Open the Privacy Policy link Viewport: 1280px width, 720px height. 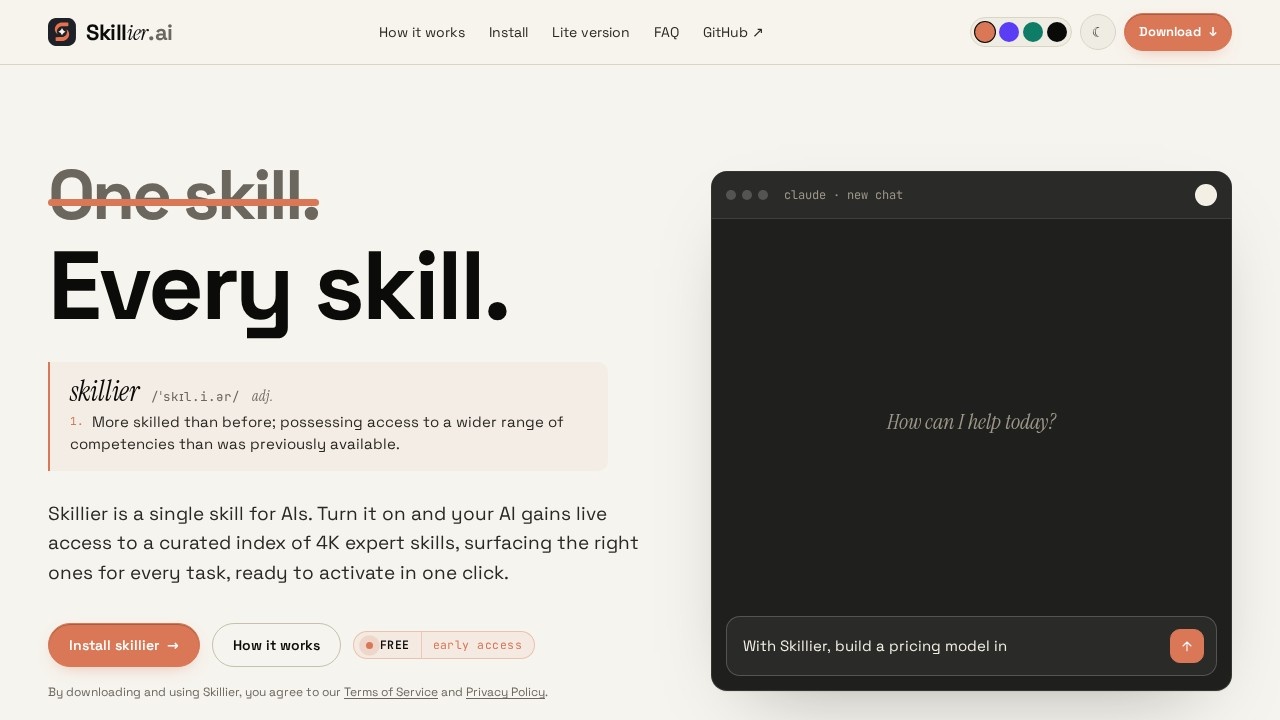505,692
